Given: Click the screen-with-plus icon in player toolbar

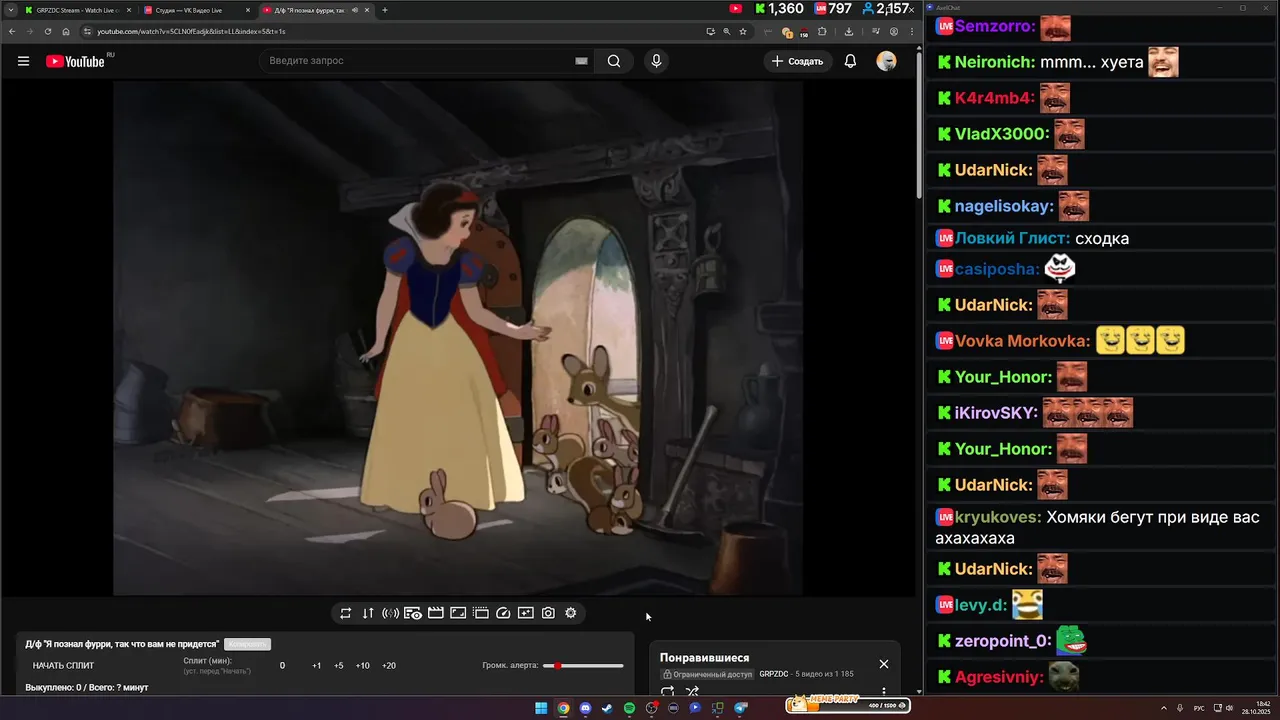Looking at the screenshot, I should (x=526, y=613).
